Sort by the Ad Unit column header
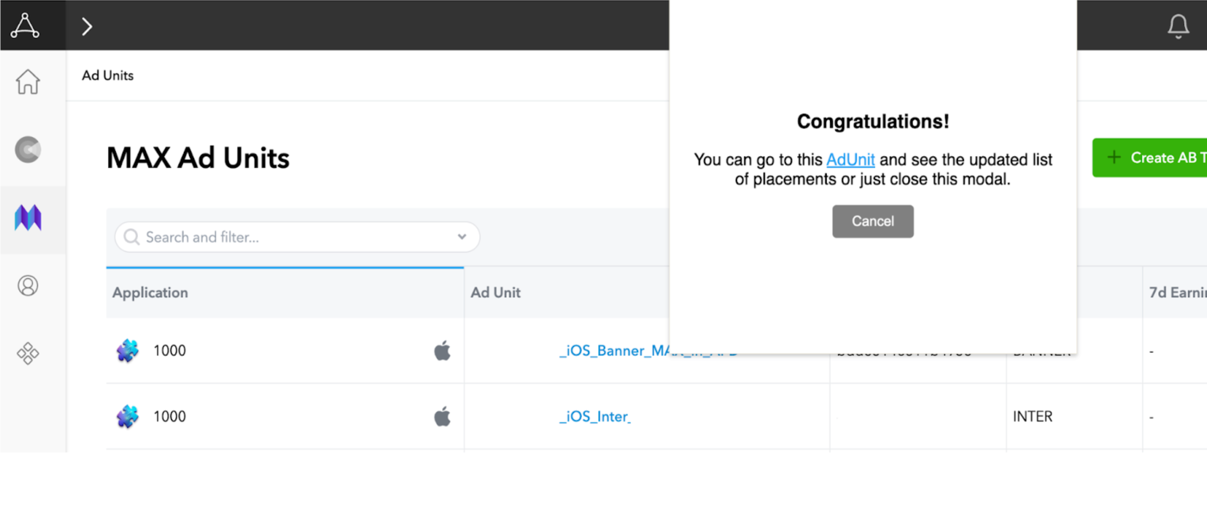The image size is (1207, 512). coord(496,293)
